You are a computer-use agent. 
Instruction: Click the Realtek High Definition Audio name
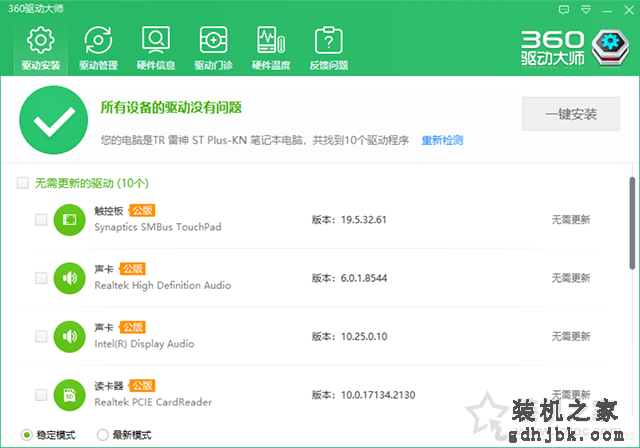(162, 286)
